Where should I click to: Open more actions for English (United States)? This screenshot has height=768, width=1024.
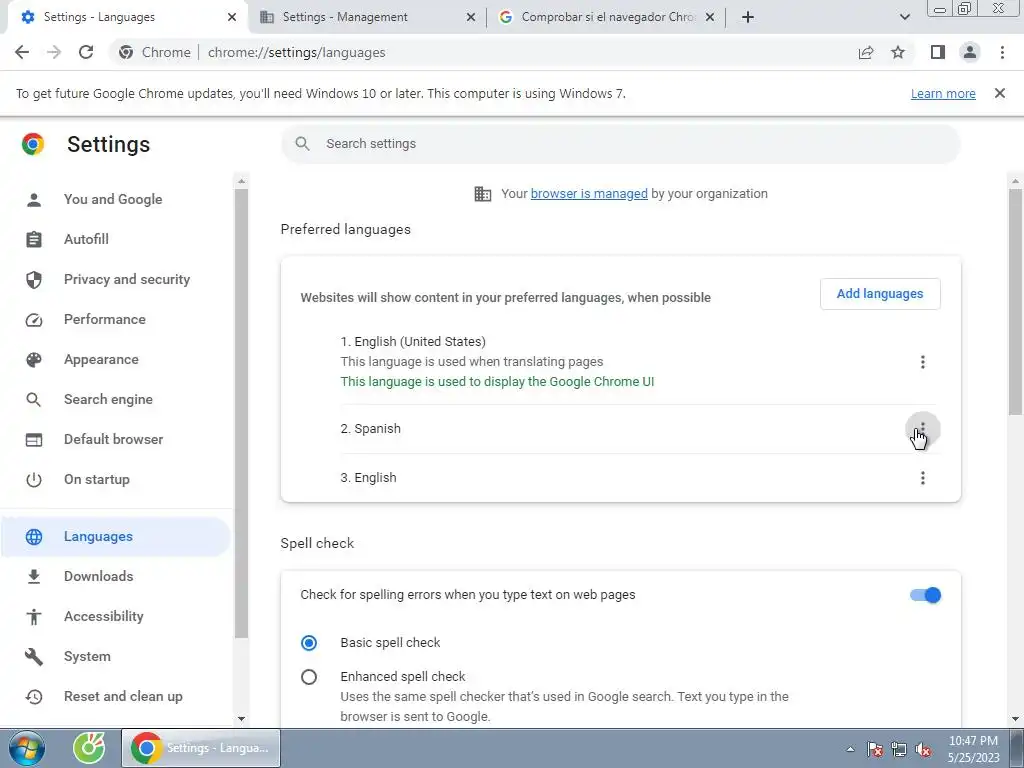(x=922, y=362)
